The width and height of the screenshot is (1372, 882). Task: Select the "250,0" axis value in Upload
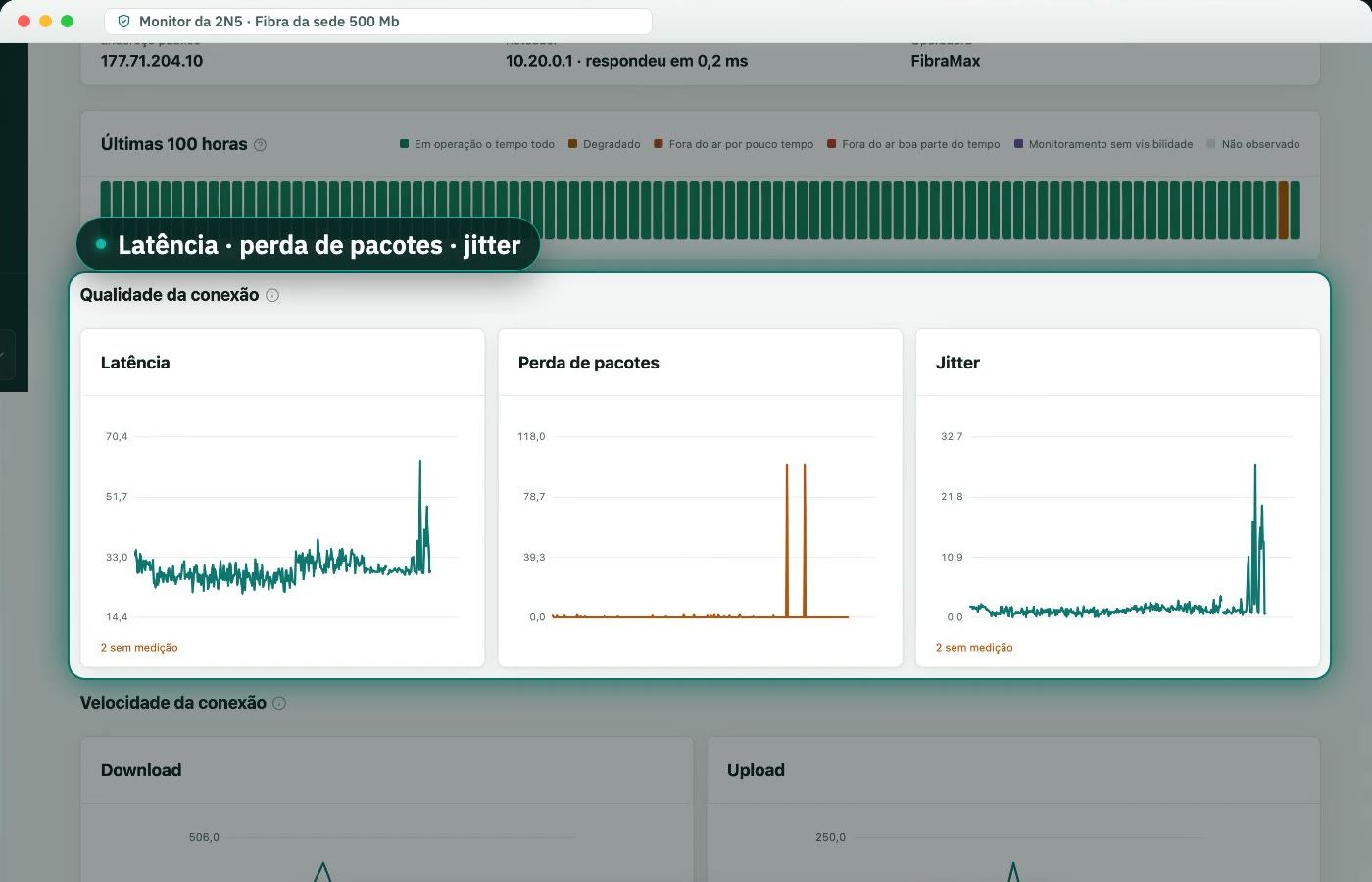pos(830,837)
